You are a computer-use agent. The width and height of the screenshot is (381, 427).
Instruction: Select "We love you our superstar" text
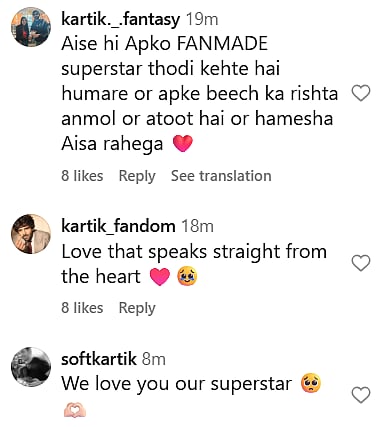click(x=177, y=384)
